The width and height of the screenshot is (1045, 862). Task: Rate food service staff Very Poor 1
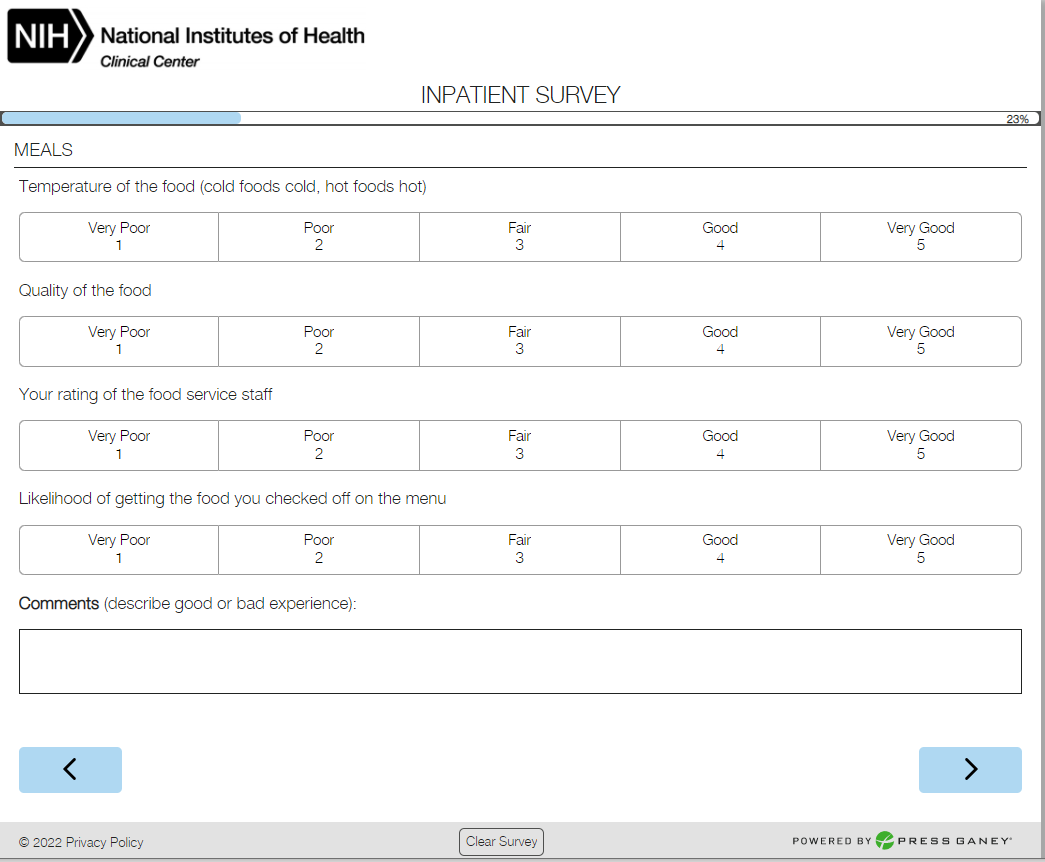click(119, 445)
